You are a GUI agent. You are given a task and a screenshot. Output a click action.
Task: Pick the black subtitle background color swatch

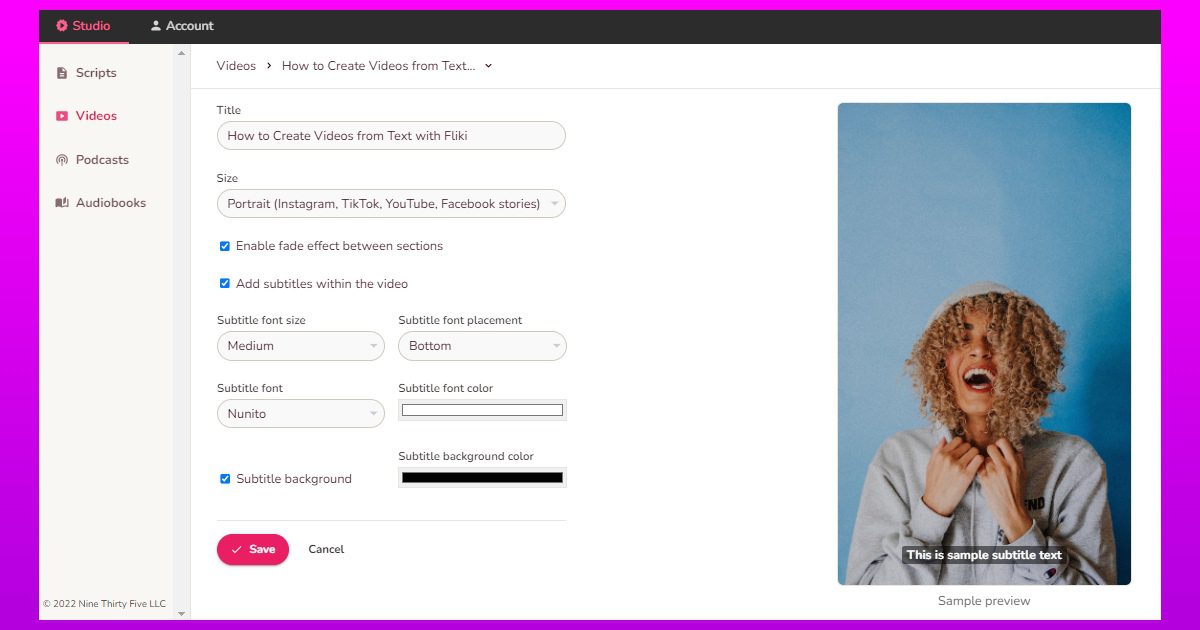click(x=482, y=478)
